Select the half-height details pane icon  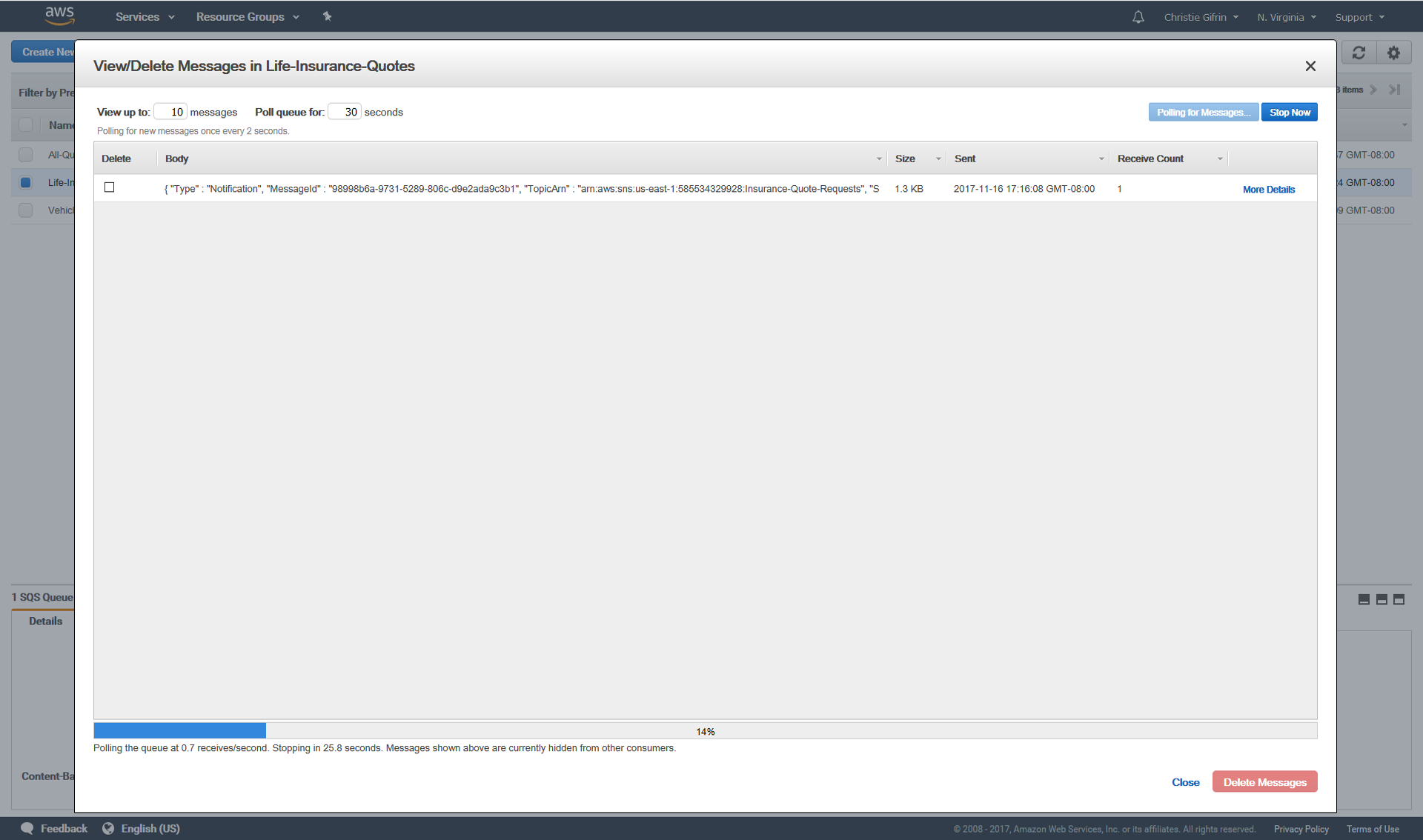[1381, 599]
